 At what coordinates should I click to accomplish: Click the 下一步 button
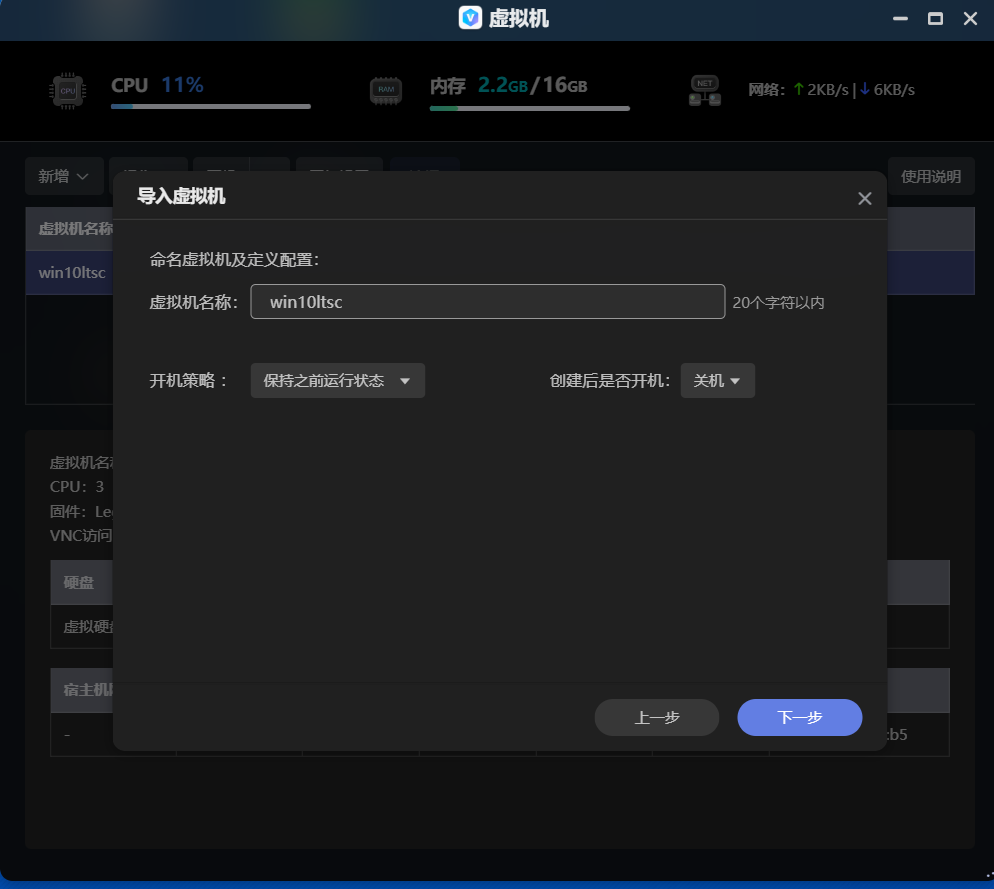pos(799,717)
